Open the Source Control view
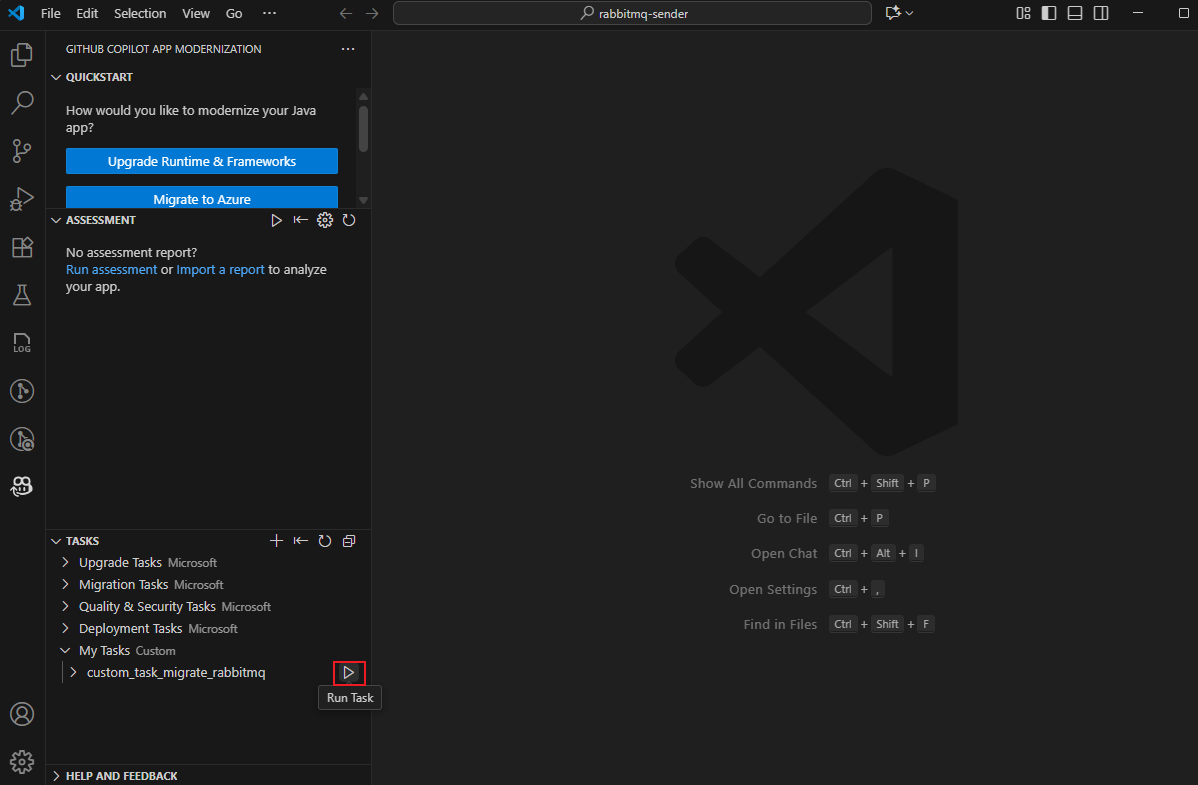 click(x=22, y=150)
